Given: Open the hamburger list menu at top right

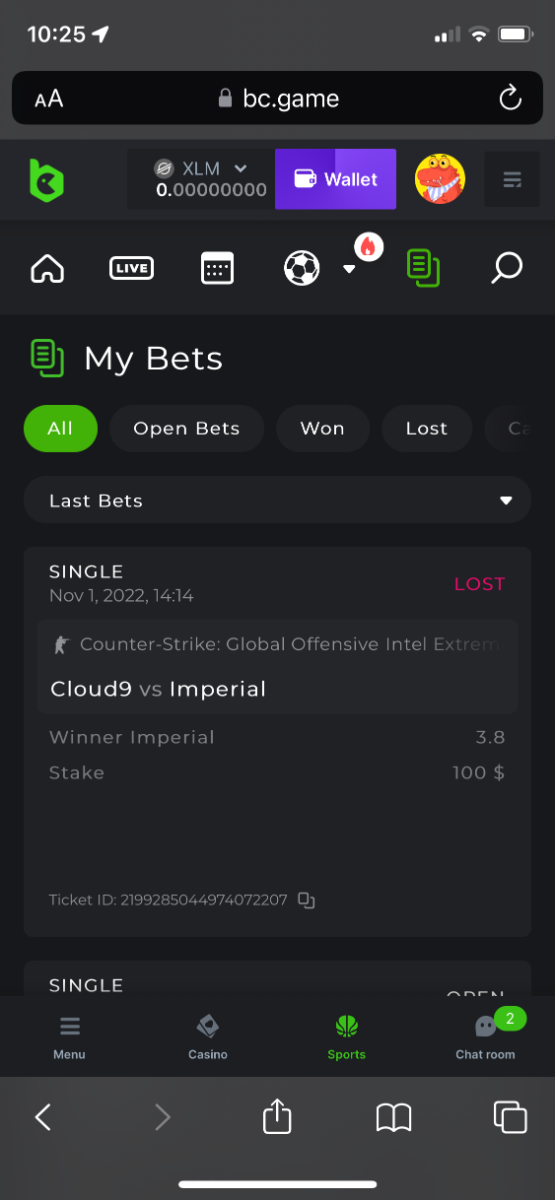Looking at the screenshot, I should point(512,180).
